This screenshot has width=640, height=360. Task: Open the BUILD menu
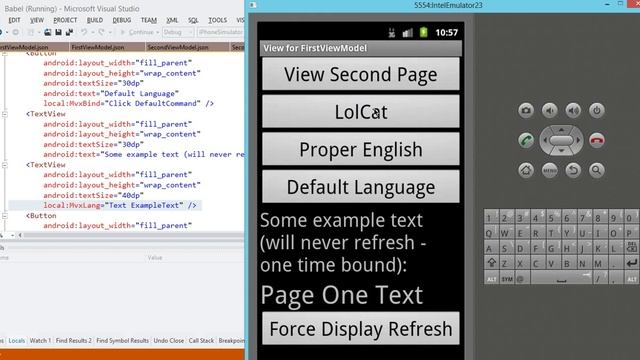tap(95, 20)
